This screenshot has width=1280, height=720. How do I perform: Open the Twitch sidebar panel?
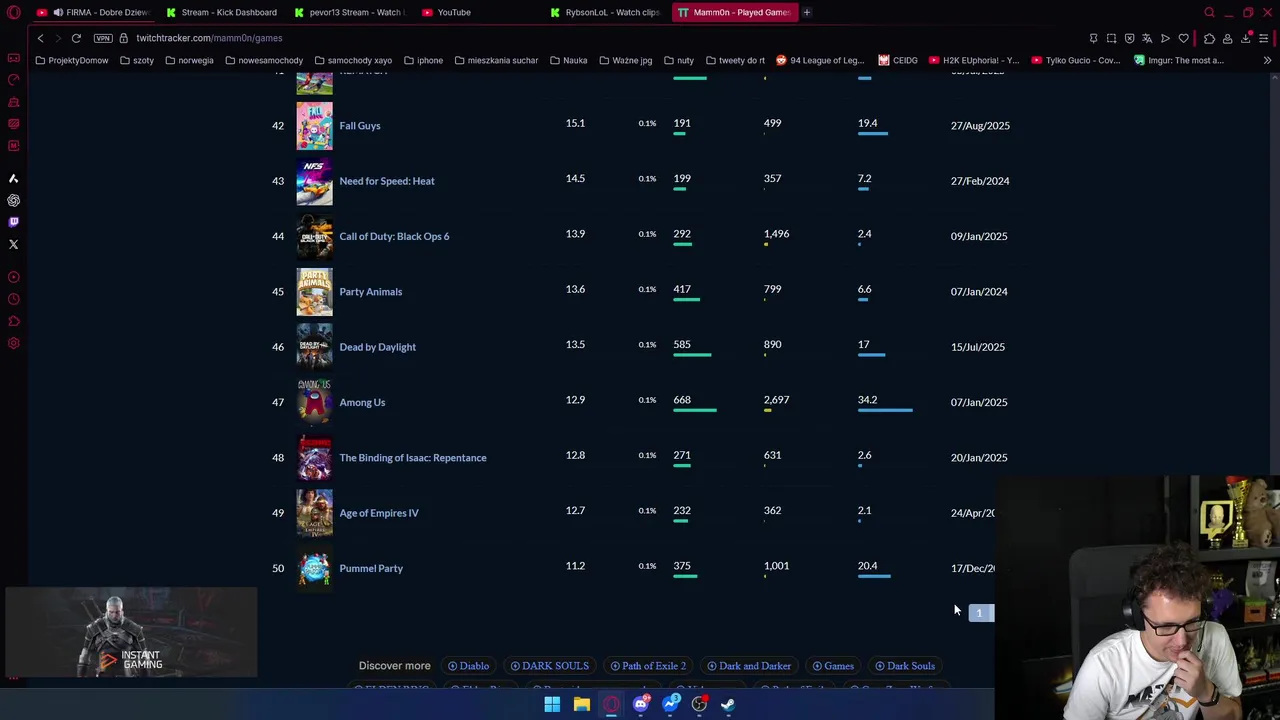point(13,222)
